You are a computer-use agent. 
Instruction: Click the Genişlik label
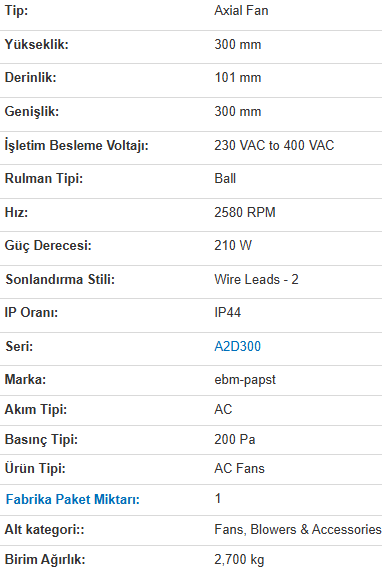point(32,111)
